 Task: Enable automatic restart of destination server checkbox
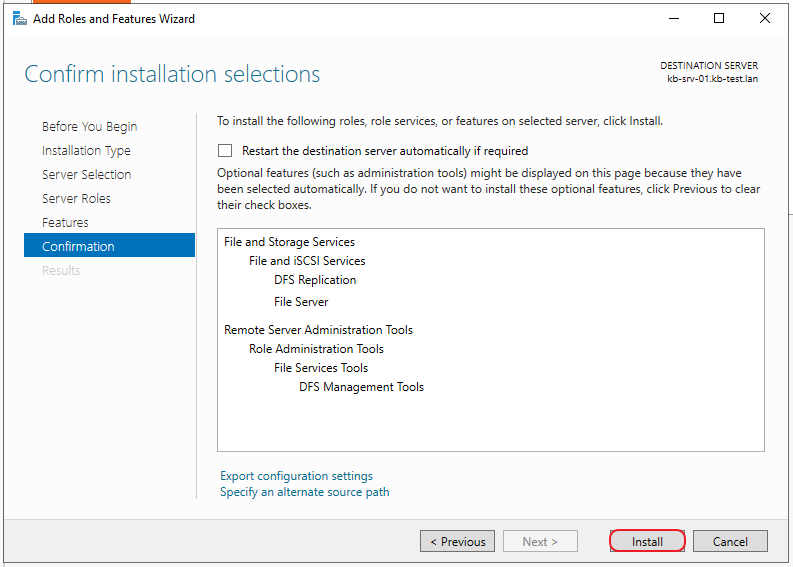click(x=225, y=151)
